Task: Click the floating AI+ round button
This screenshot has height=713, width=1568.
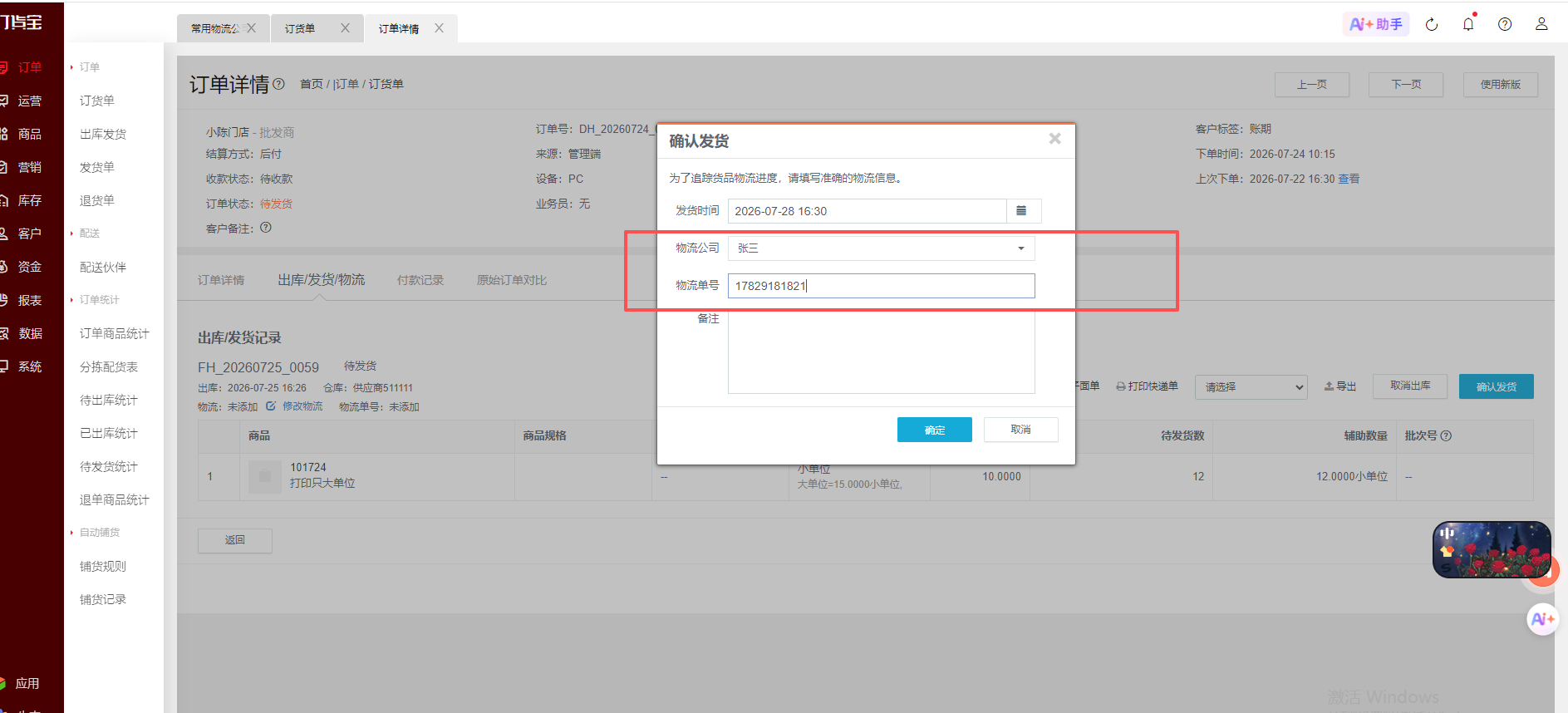Action: [x=1542, y=619]
